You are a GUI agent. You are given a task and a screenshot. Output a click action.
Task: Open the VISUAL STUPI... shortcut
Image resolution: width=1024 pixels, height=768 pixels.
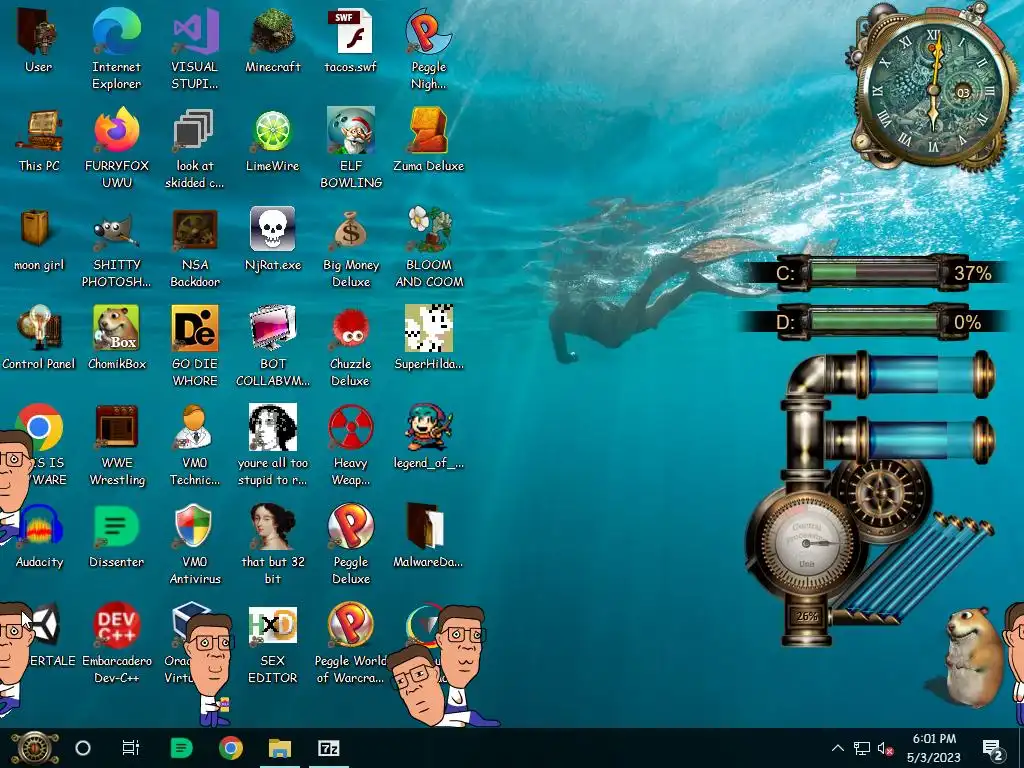[x=195, y=49]
